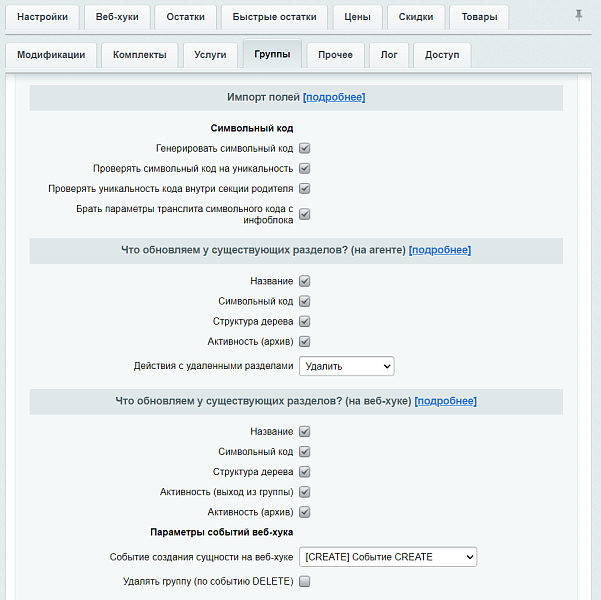601x600 pixels.
Task: Select the Скидки tab
Action: pos(416,17)
